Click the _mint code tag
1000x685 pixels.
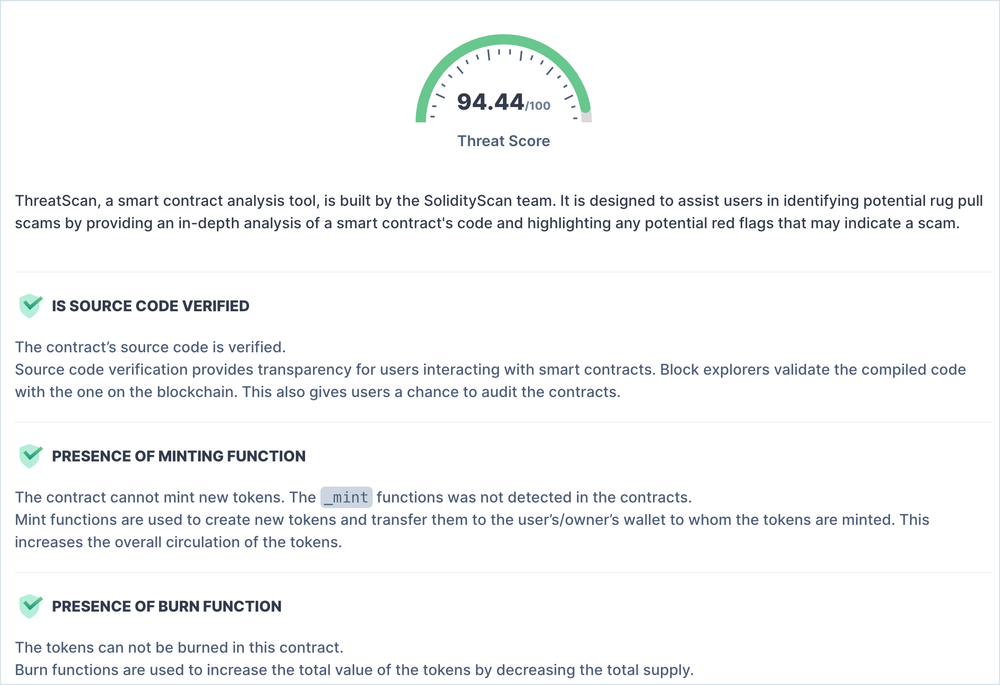(347, 497)
